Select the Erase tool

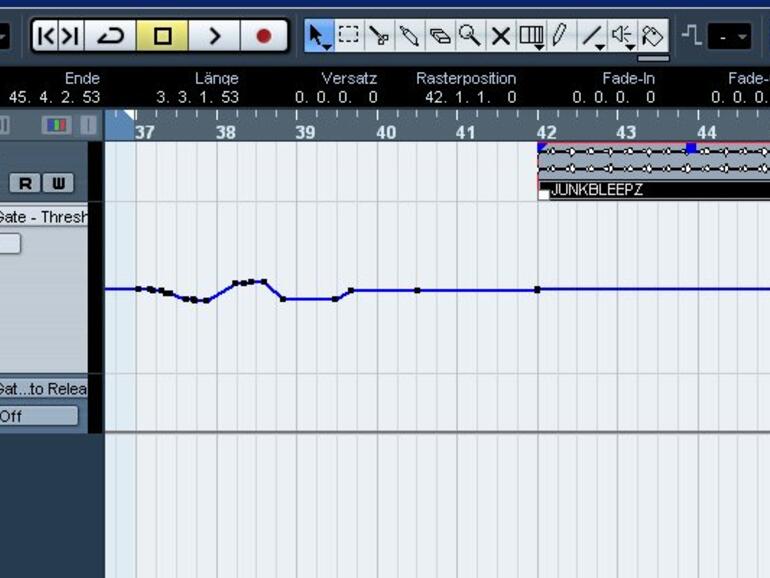tap(440, 36)
